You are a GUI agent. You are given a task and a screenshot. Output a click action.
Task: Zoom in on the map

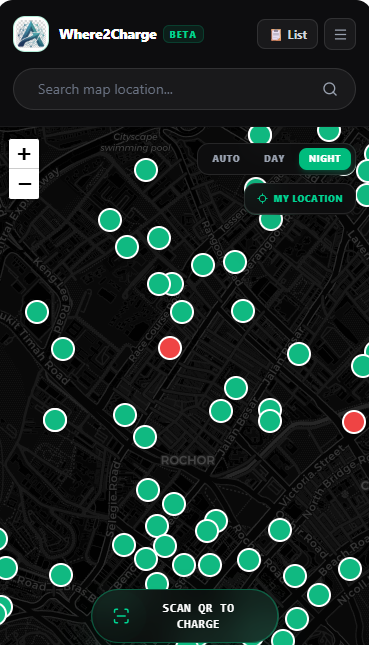point(24,154)
